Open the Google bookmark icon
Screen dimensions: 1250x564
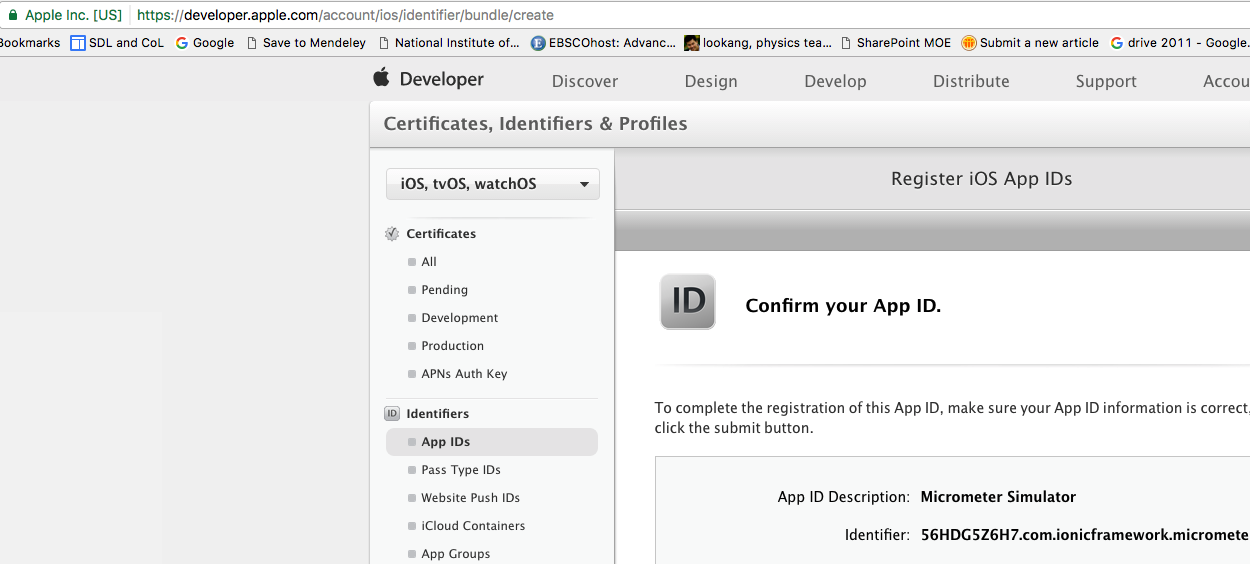click(x=182, y=43)
